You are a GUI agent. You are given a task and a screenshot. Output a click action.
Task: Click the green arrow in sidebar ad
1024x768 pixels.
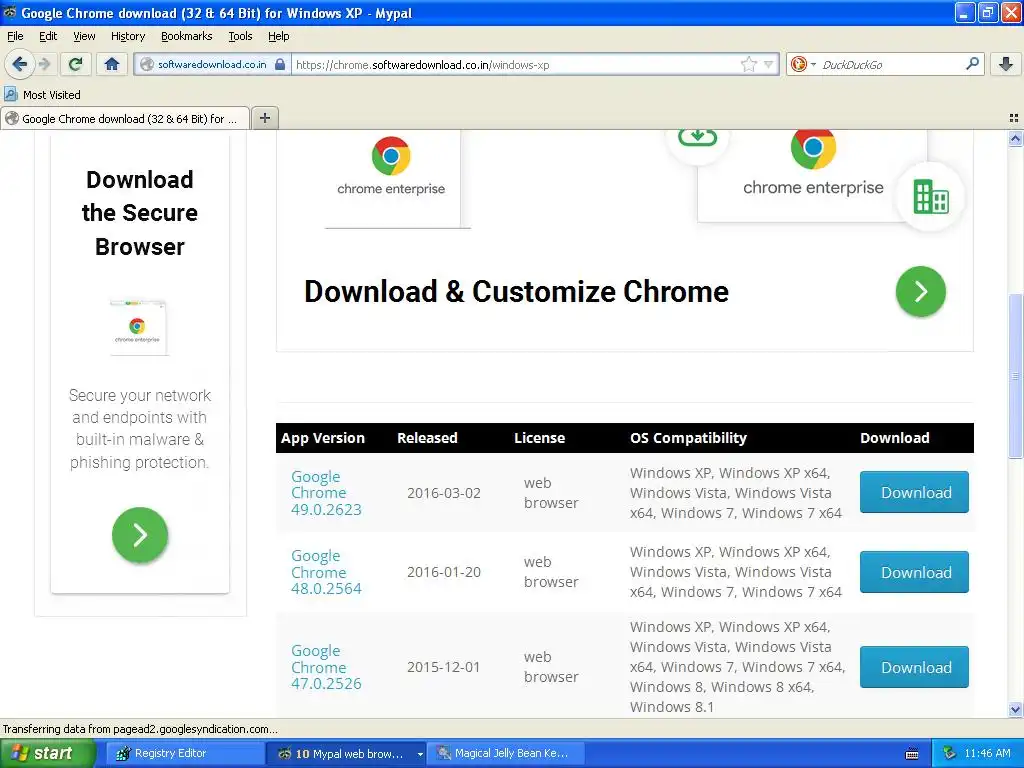[140, 535]
